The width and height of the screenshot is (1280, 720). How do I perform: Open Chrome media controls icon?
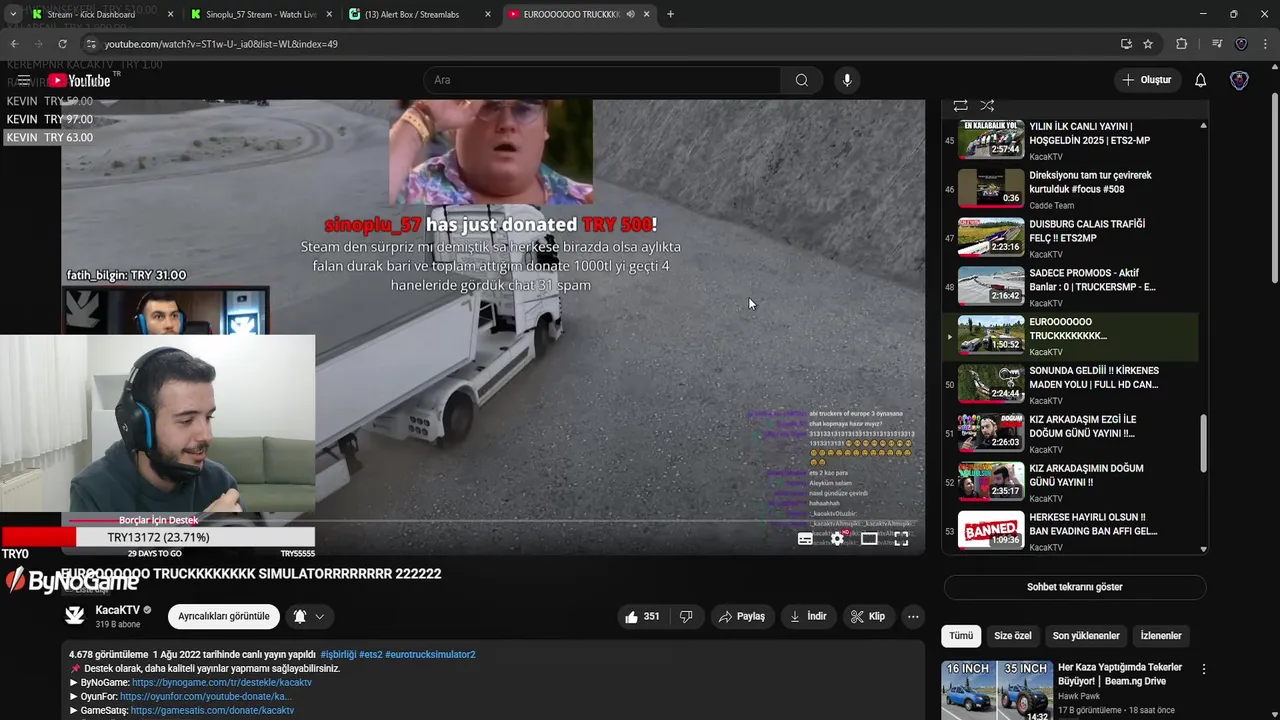pyautogui.click(x=1217, y=44)
